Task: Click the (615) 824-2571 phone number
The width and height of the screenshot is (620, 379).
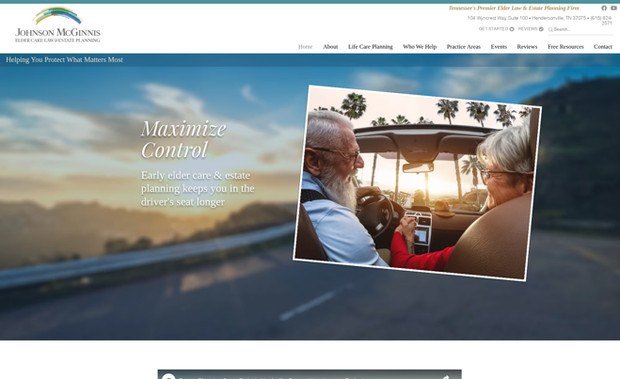Action: (x=601, y=20)
